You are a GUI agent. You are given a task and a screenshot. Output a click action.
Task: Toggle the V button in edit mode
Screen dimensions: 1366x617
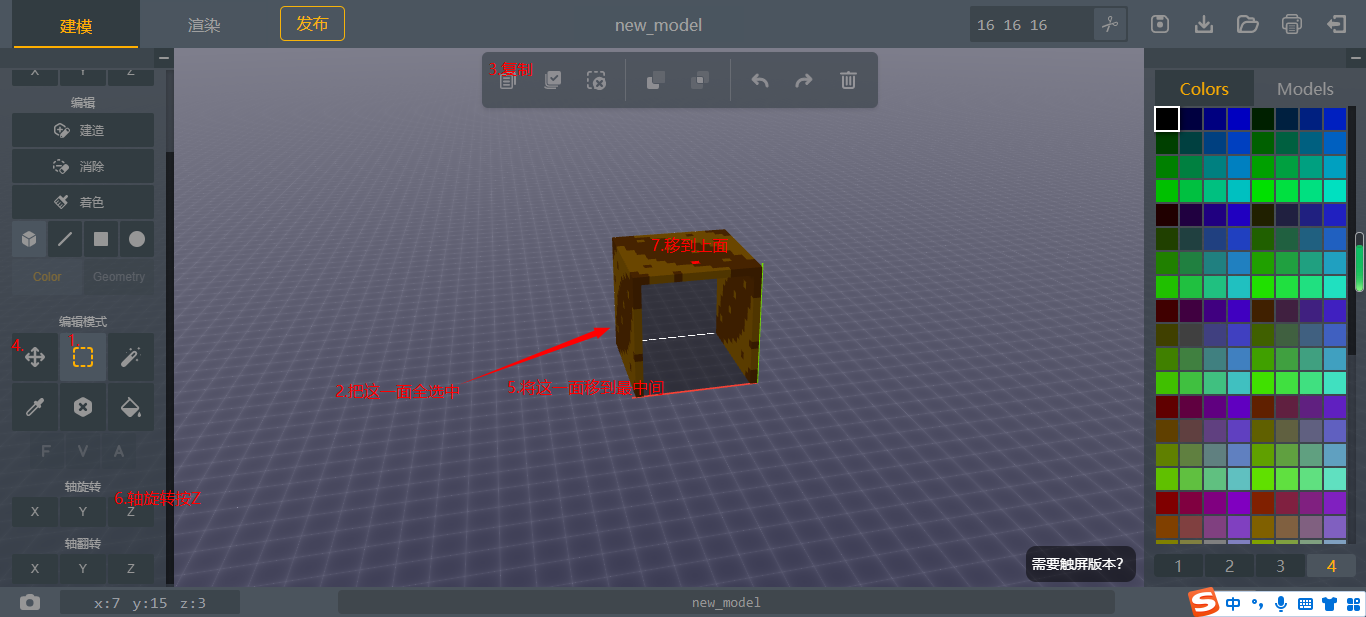[x=83, y=451]
